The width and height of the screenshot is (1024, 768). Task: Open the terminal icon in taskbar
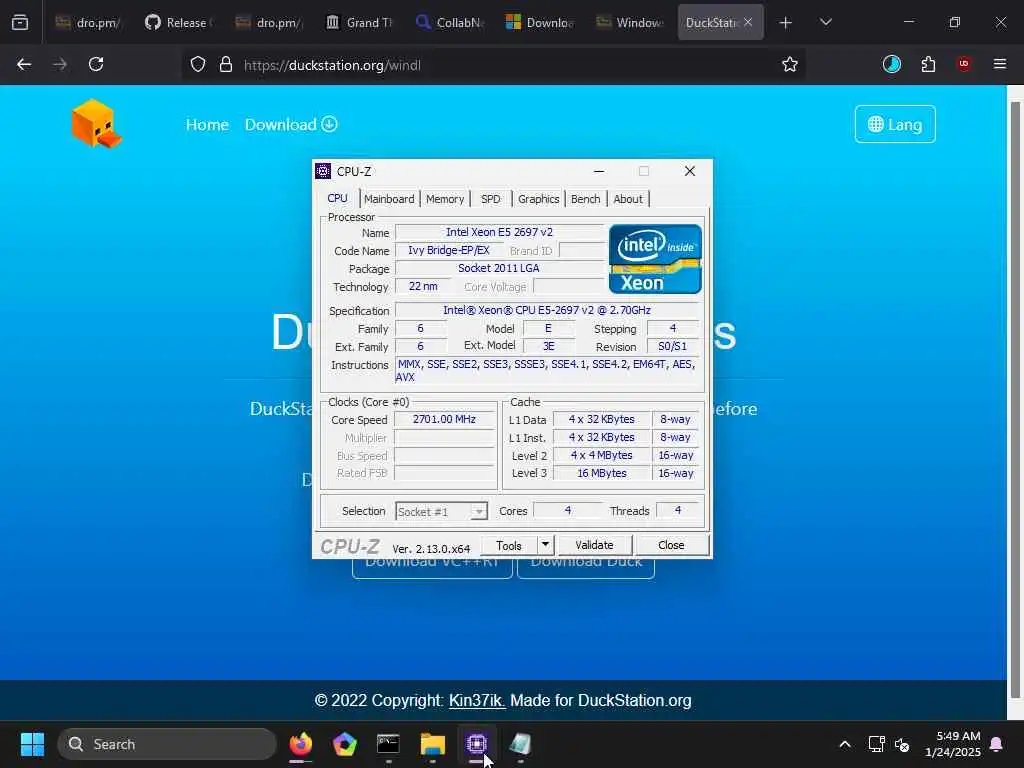point(388,744)
